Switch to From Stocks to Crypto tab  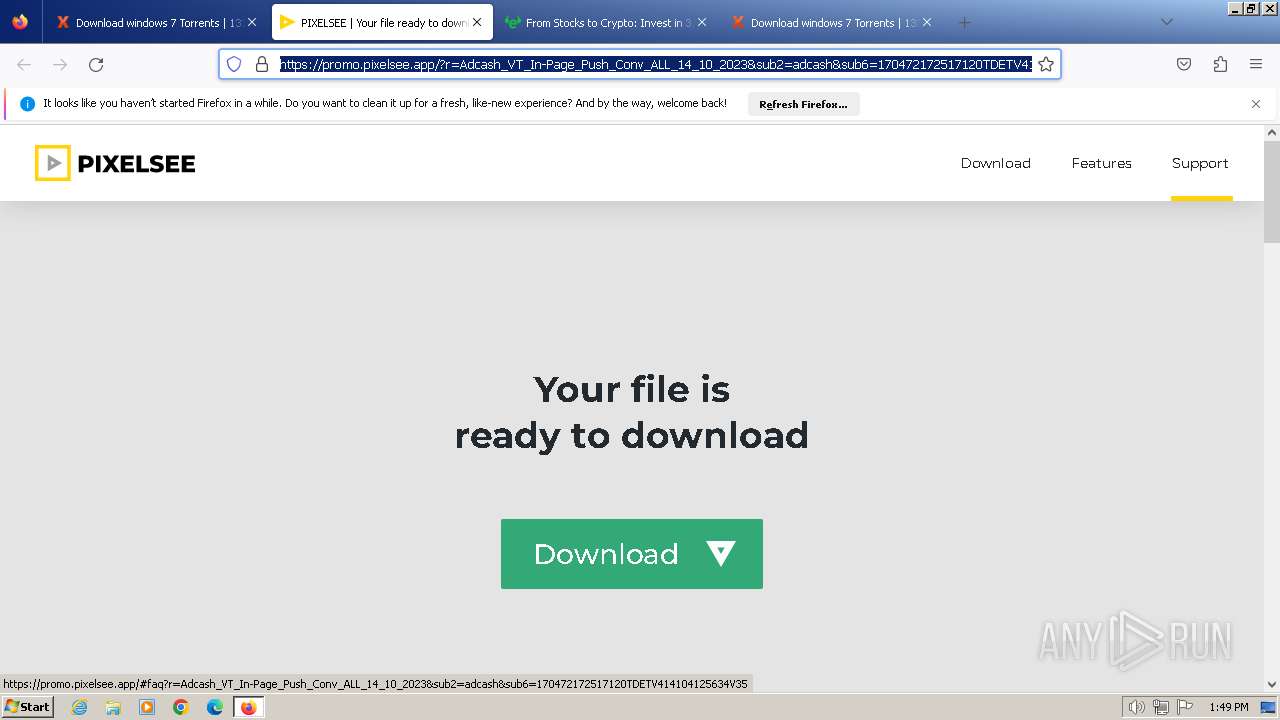coord(606,22)
